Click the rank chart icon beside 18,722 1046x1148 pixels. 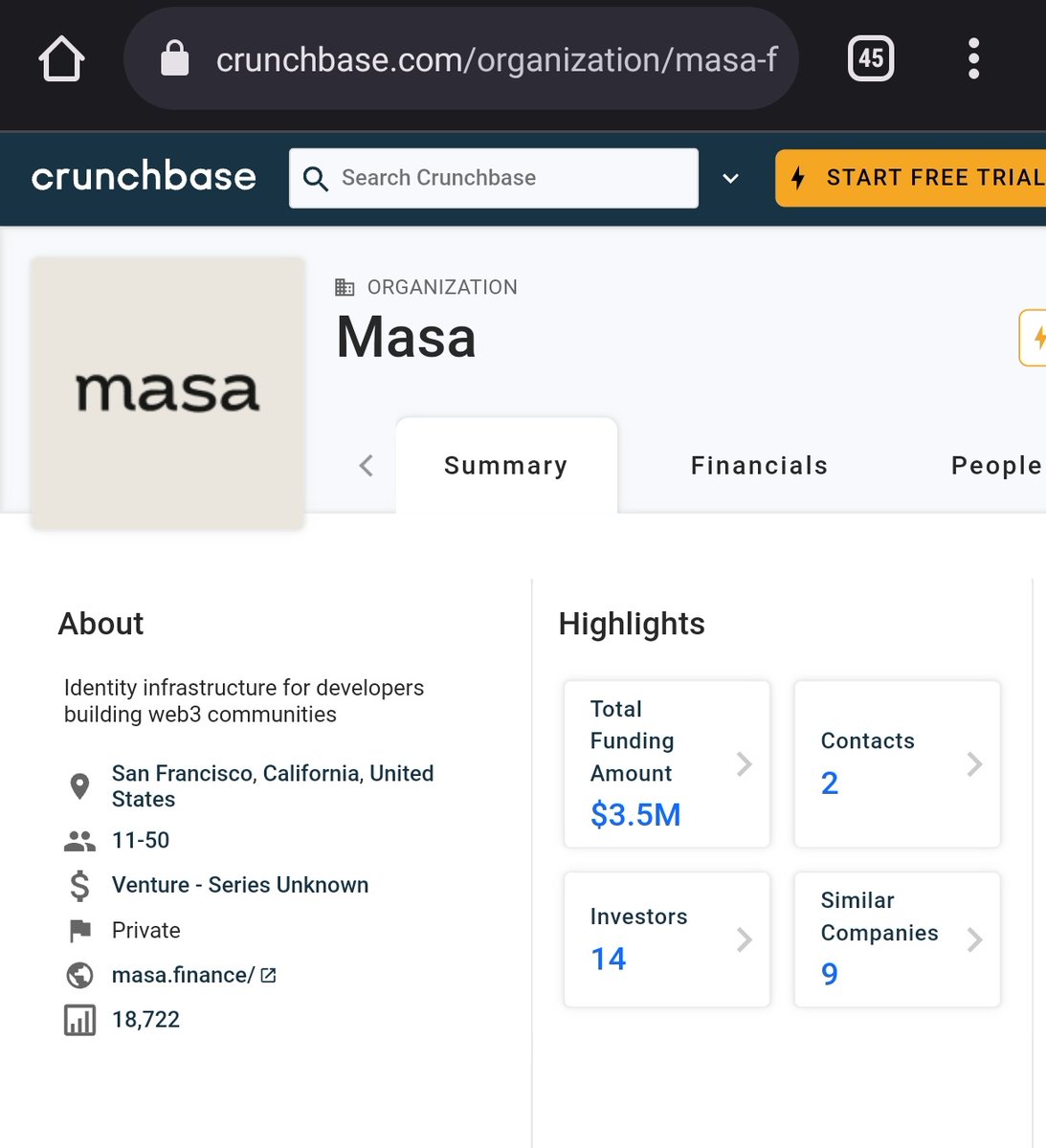(80, 1020)
